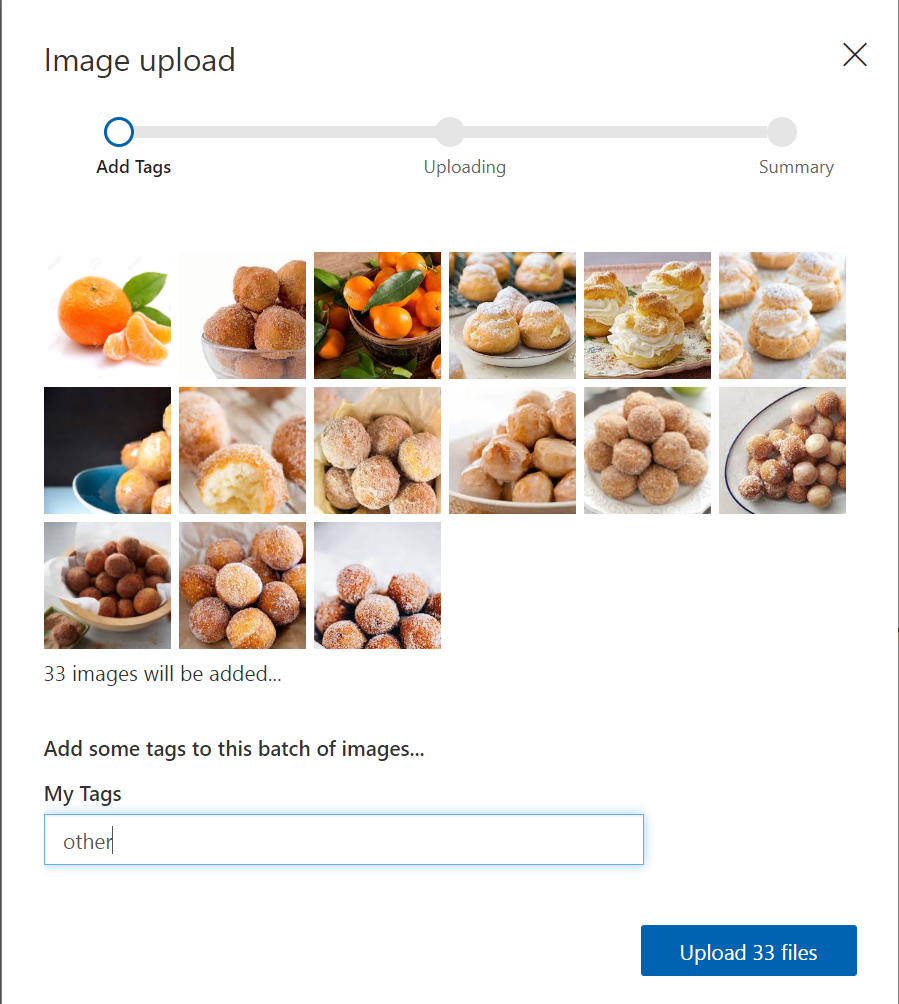Select the chocolate donut holes in wooden bowl thumbnail
Viewport: 899px width, 1004px height.
pos(108,585)
